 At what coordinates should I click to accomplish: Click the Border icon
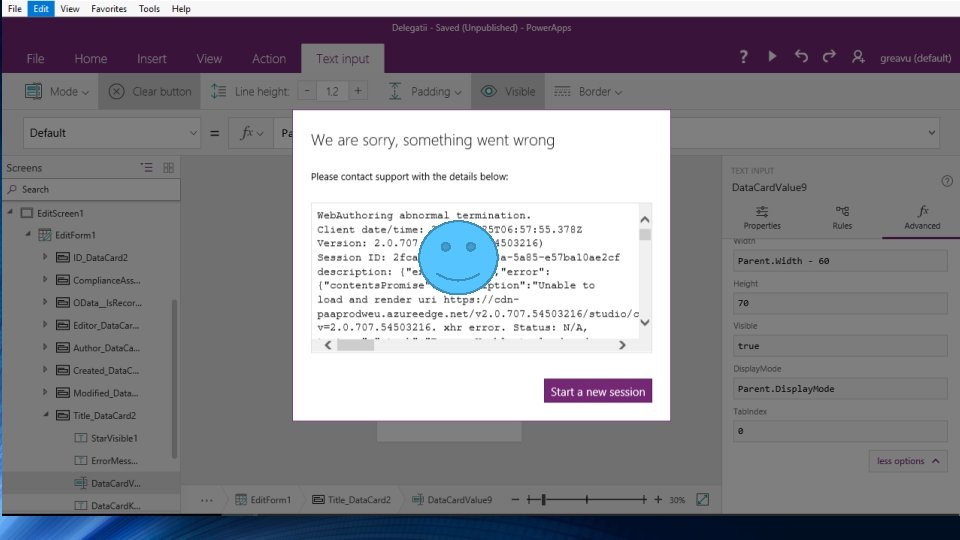pos(562,91)
